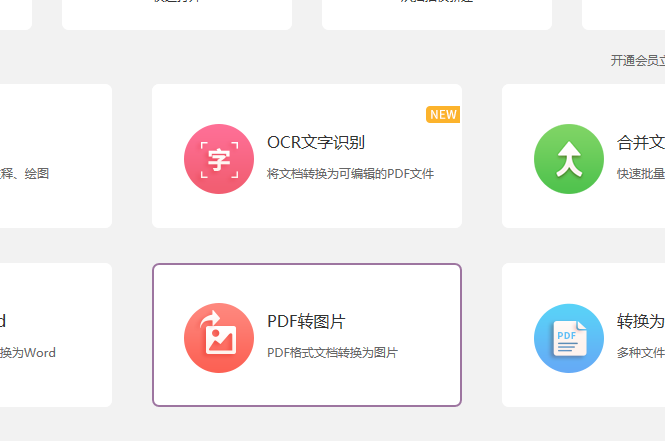
Task: Click the green merge files arrow icon
Action: click(569, 159)
